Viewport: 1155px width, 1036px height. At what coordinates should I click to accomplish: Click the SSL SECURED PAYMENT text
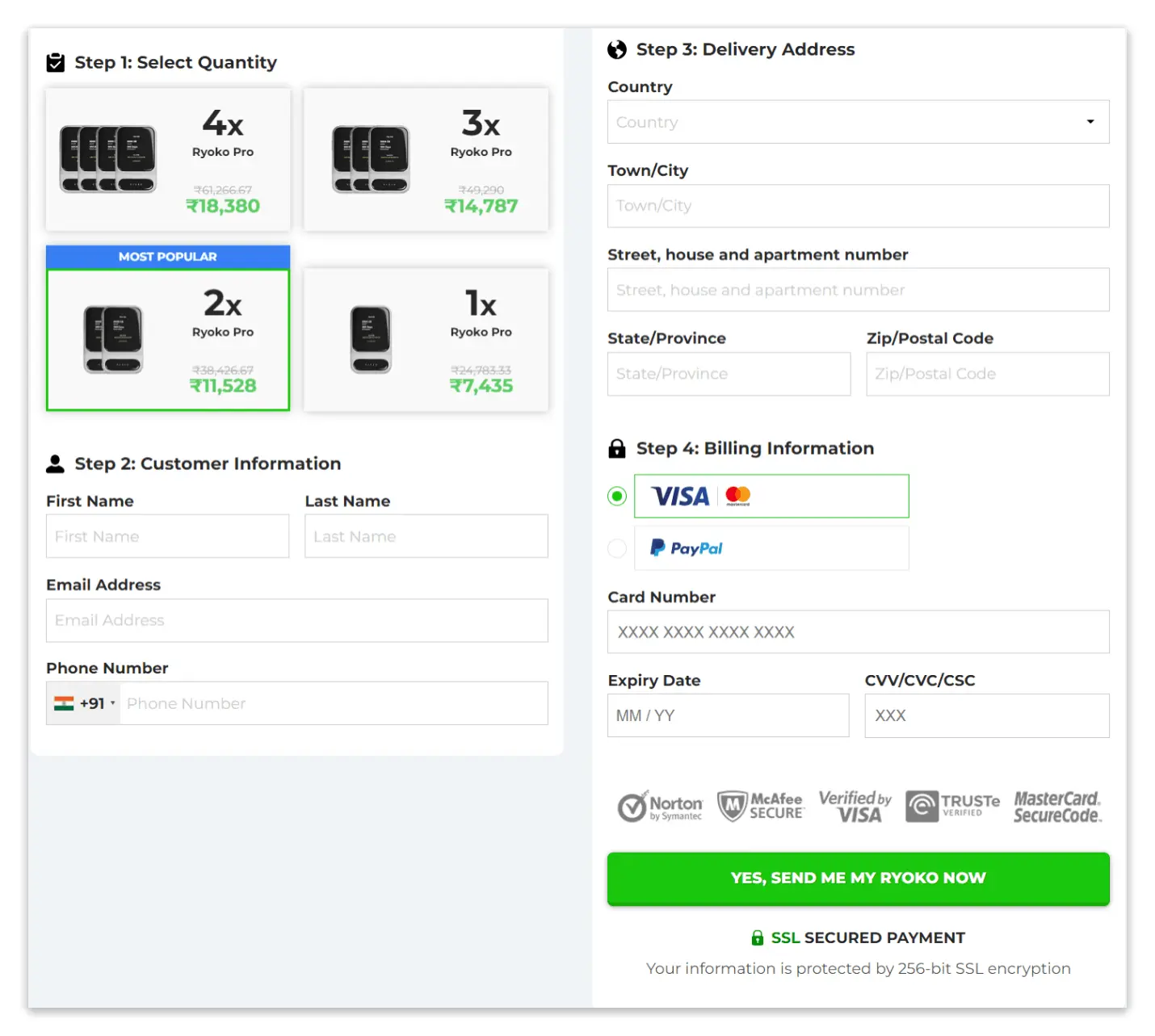coord(868,937)
